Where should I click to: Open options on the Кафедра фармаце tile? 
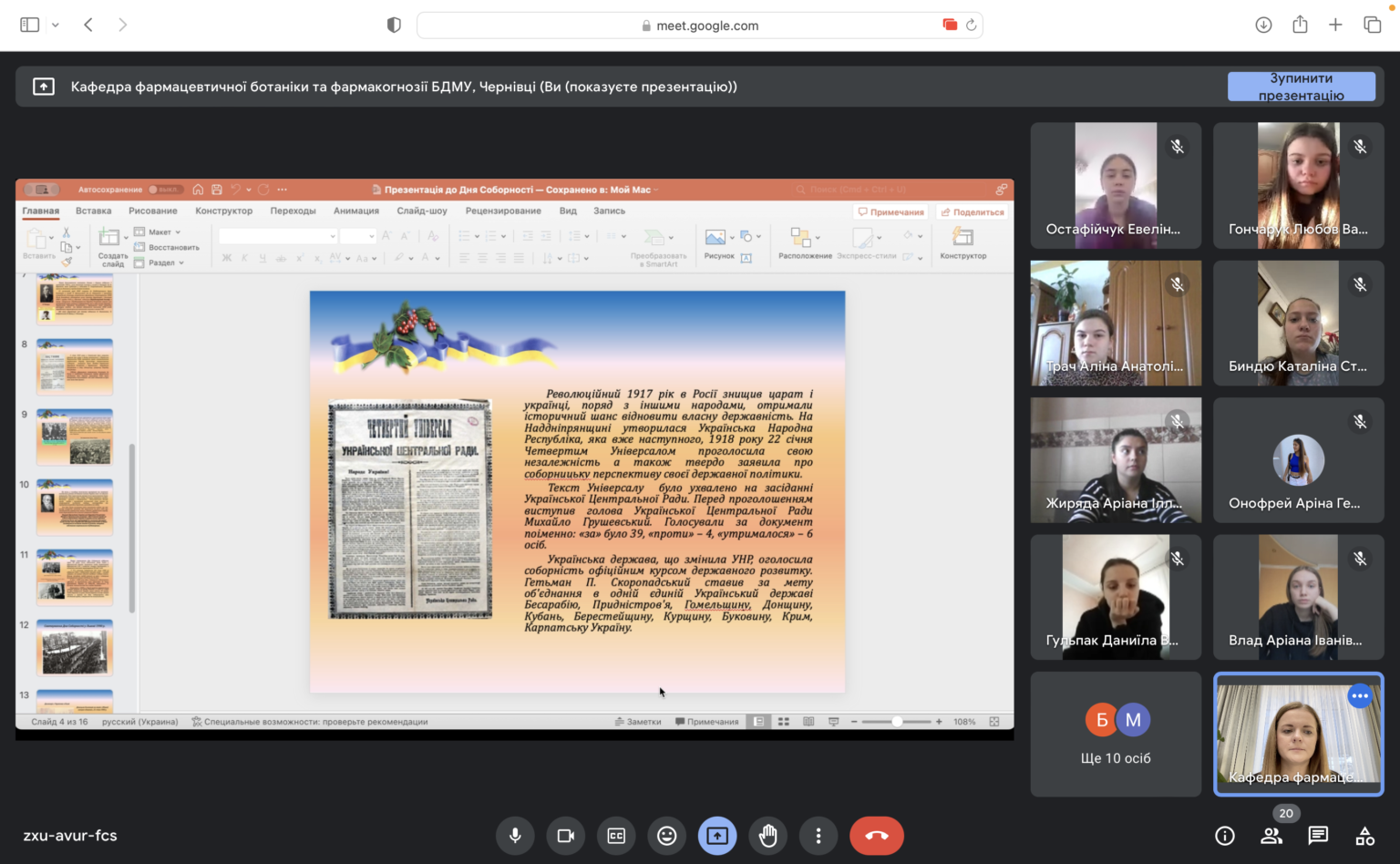pos(1359,696)
